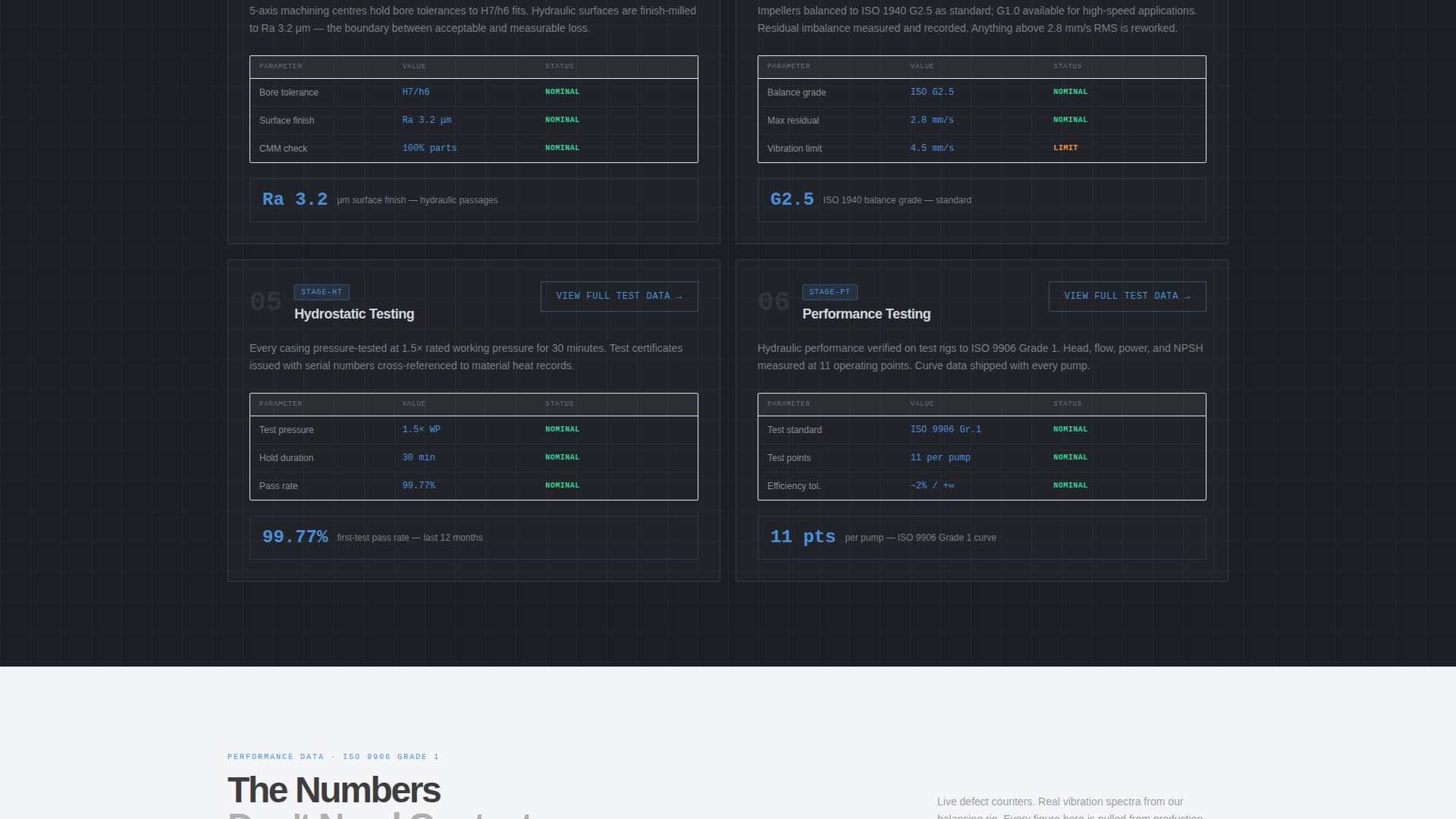The image size is (1456, 819).
Task: Select the 2.8 mm/s max residual value
Action: (x=931, y=120)
